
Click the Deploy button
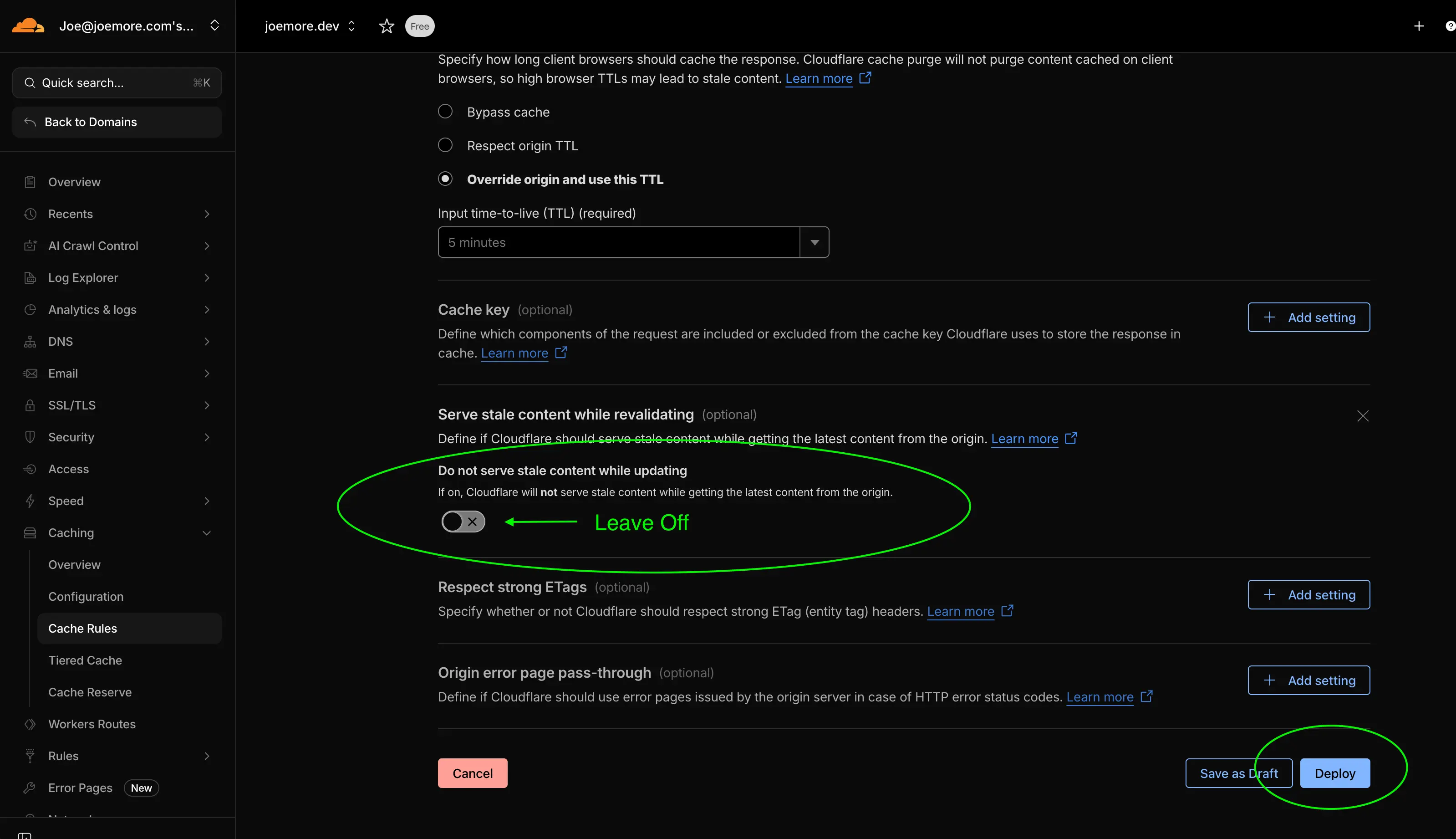tap(1334, 773)
